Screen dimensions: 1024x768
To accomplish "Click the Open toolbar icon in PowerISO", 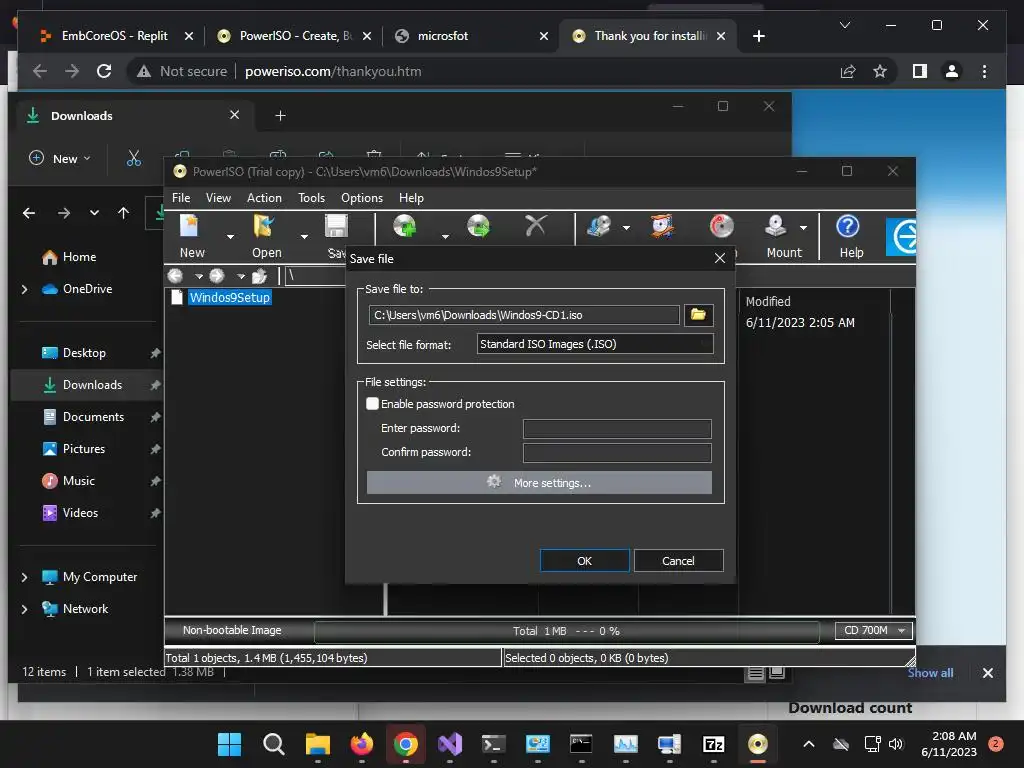I will (264, 227).
